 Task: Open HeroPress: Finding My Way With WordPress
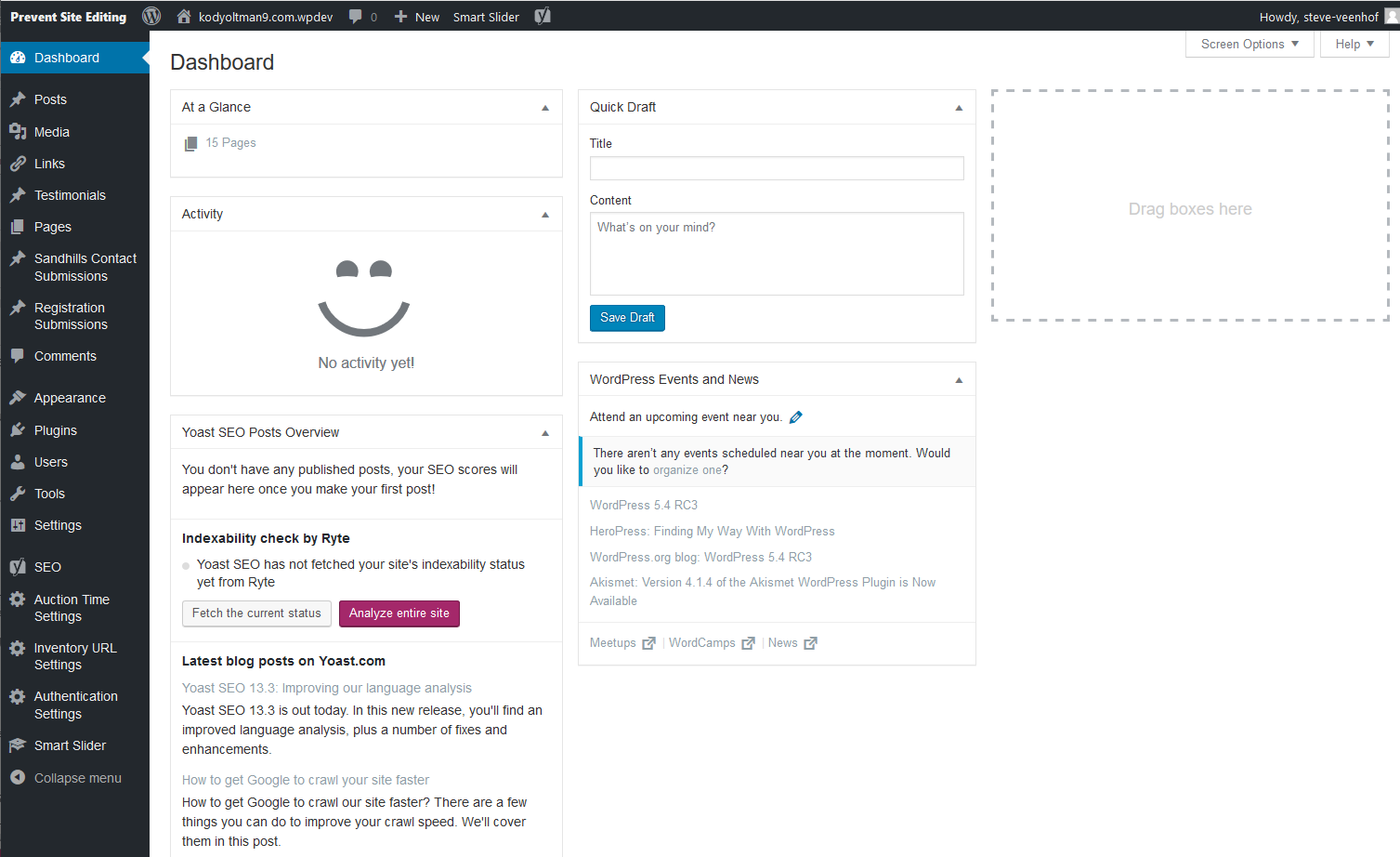click(713, 531)
